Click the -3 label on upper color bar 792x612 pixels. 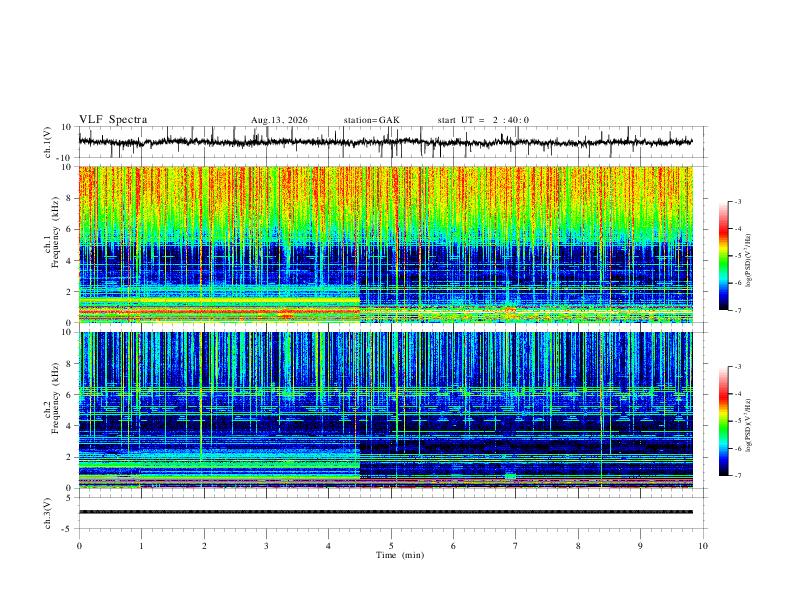[737, 201]
